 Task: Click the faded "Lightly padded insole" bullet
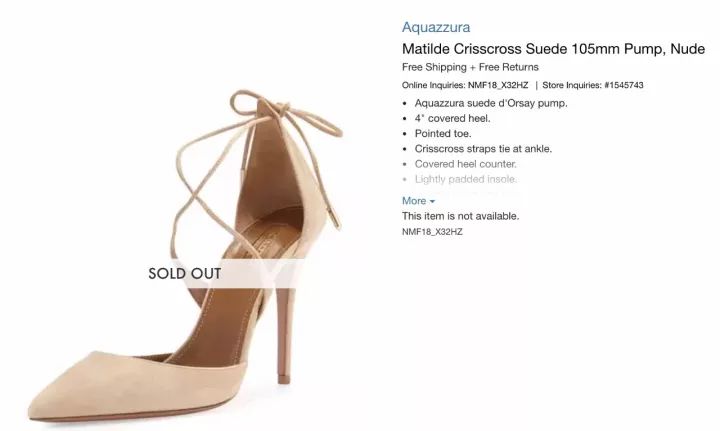(465, 179)
